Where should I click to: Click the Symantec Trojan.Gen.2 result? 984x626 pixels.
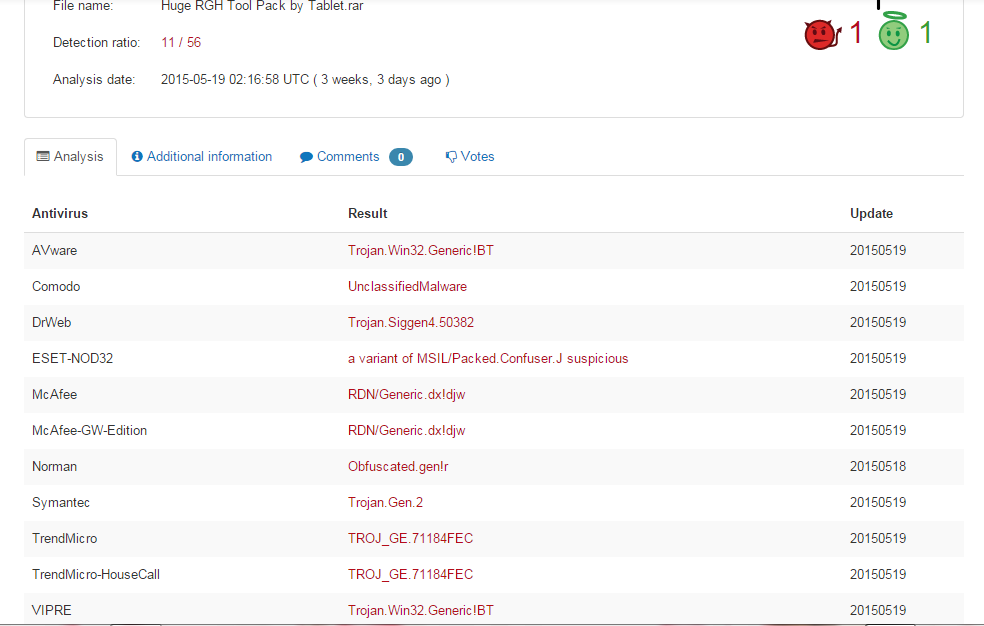coord(385,503)
